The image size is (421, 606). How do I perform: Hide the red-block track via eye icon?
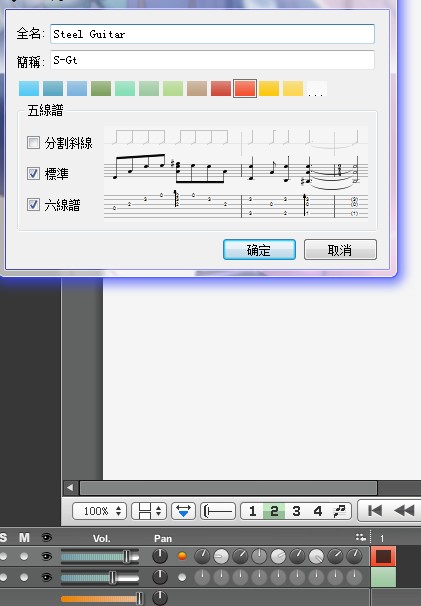coord(47,557)
